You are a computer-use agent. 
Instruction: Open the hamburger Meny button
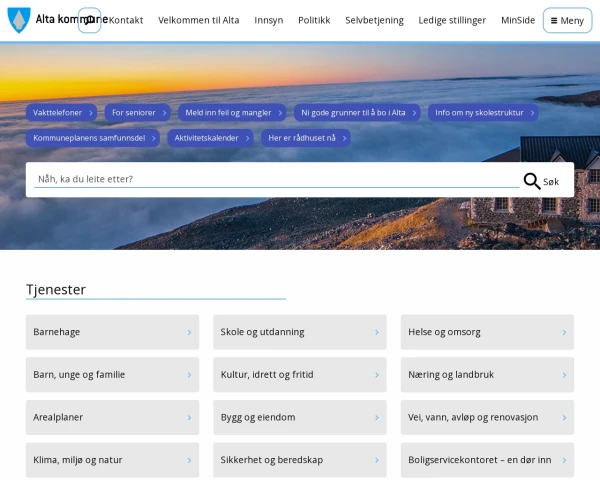pyautogui.click(x=567, y=20)
